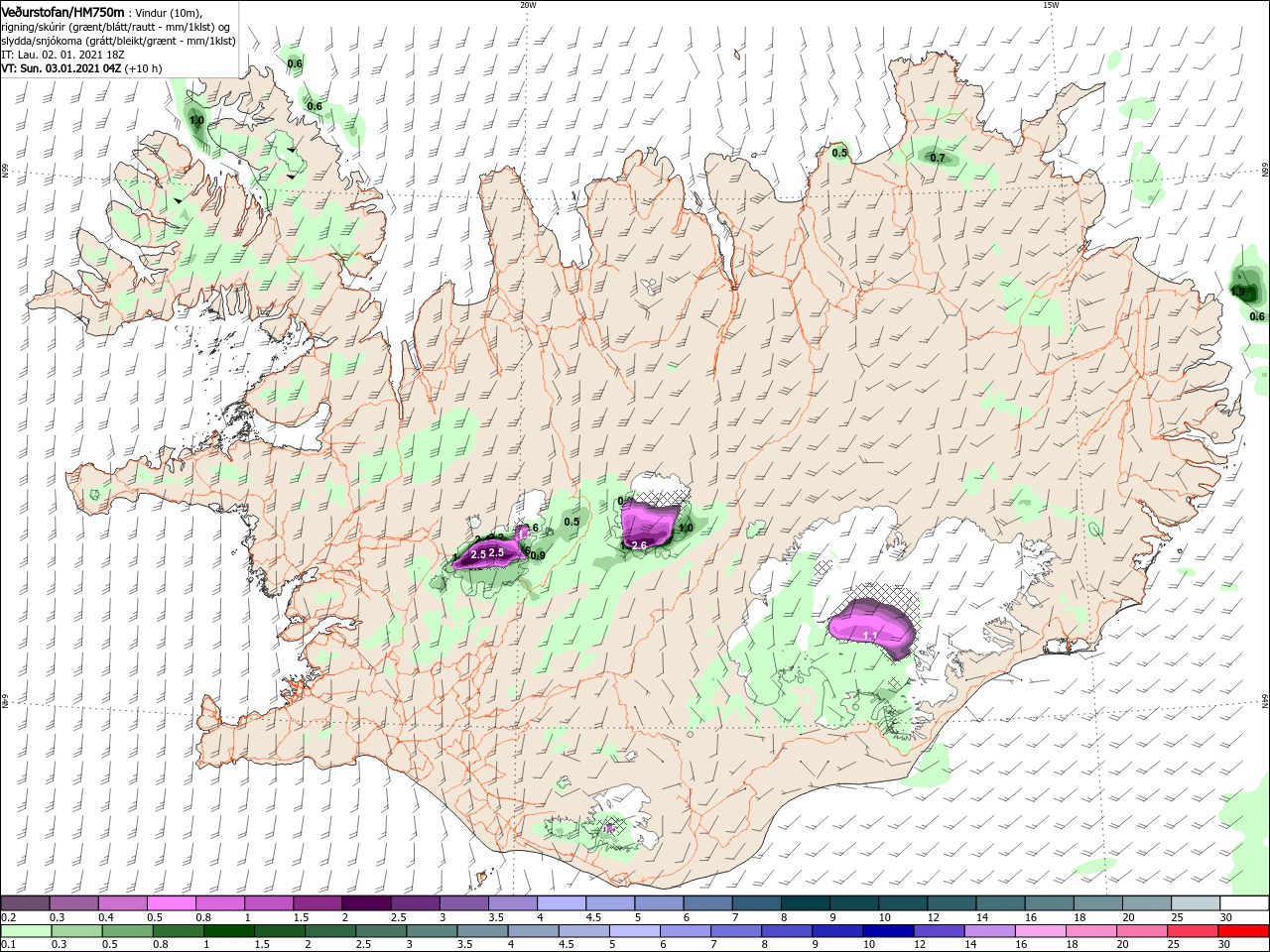The width and height of the screenshot is (1270, 952).
Task: Select the grayish-purple 0.2 swatch in upper legend
Action: click(25, 903)
